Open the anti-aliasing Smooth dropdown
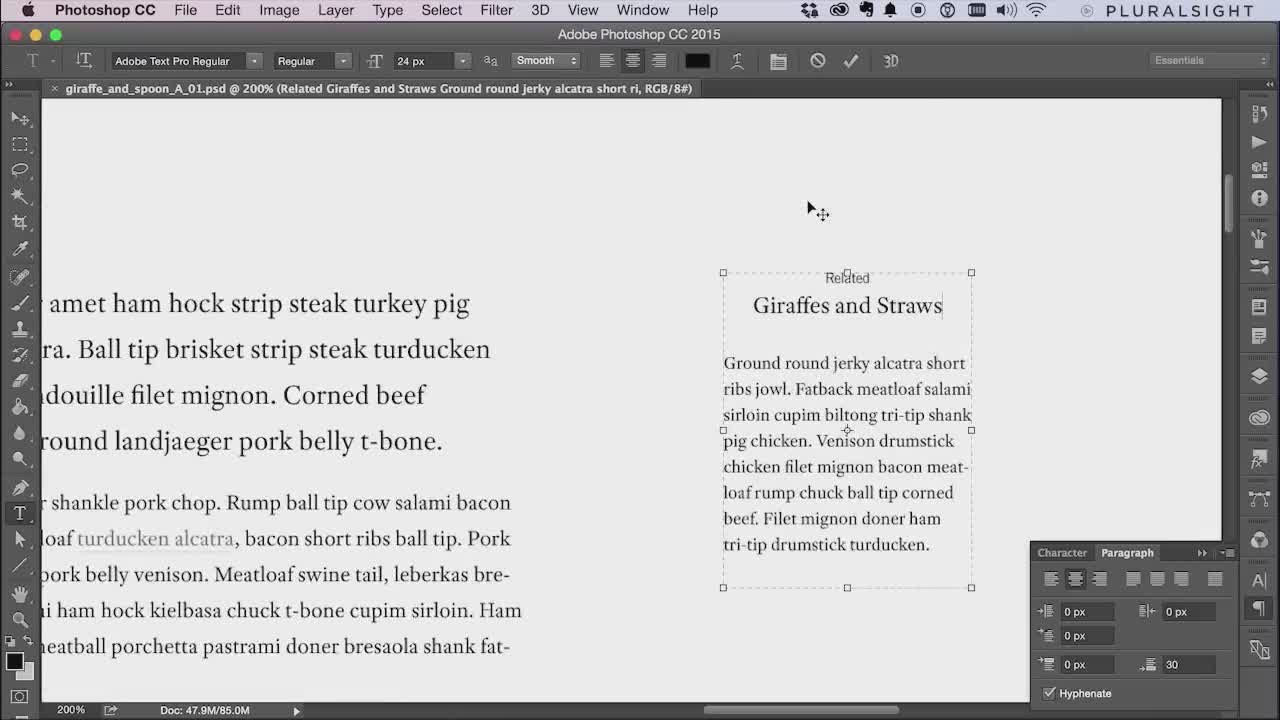1280x720 pixels. tap(546, 61)
